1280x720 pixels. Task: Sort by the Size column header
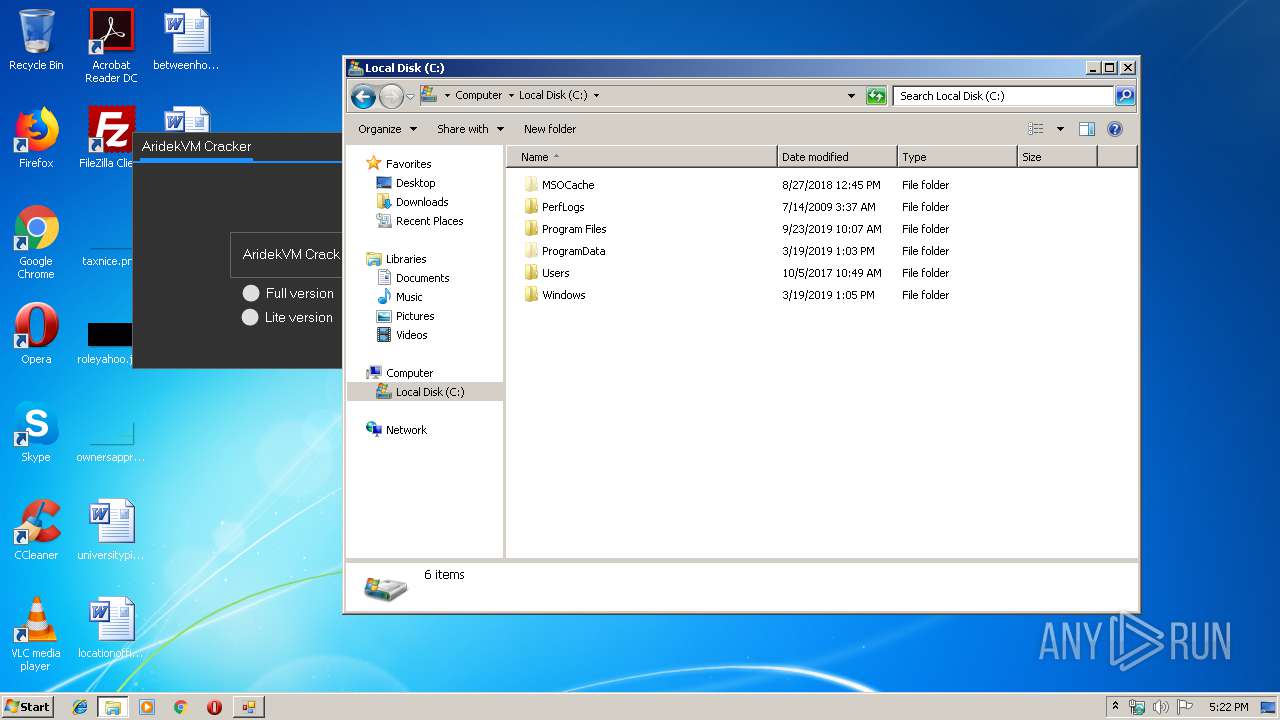coord(1057,157)
